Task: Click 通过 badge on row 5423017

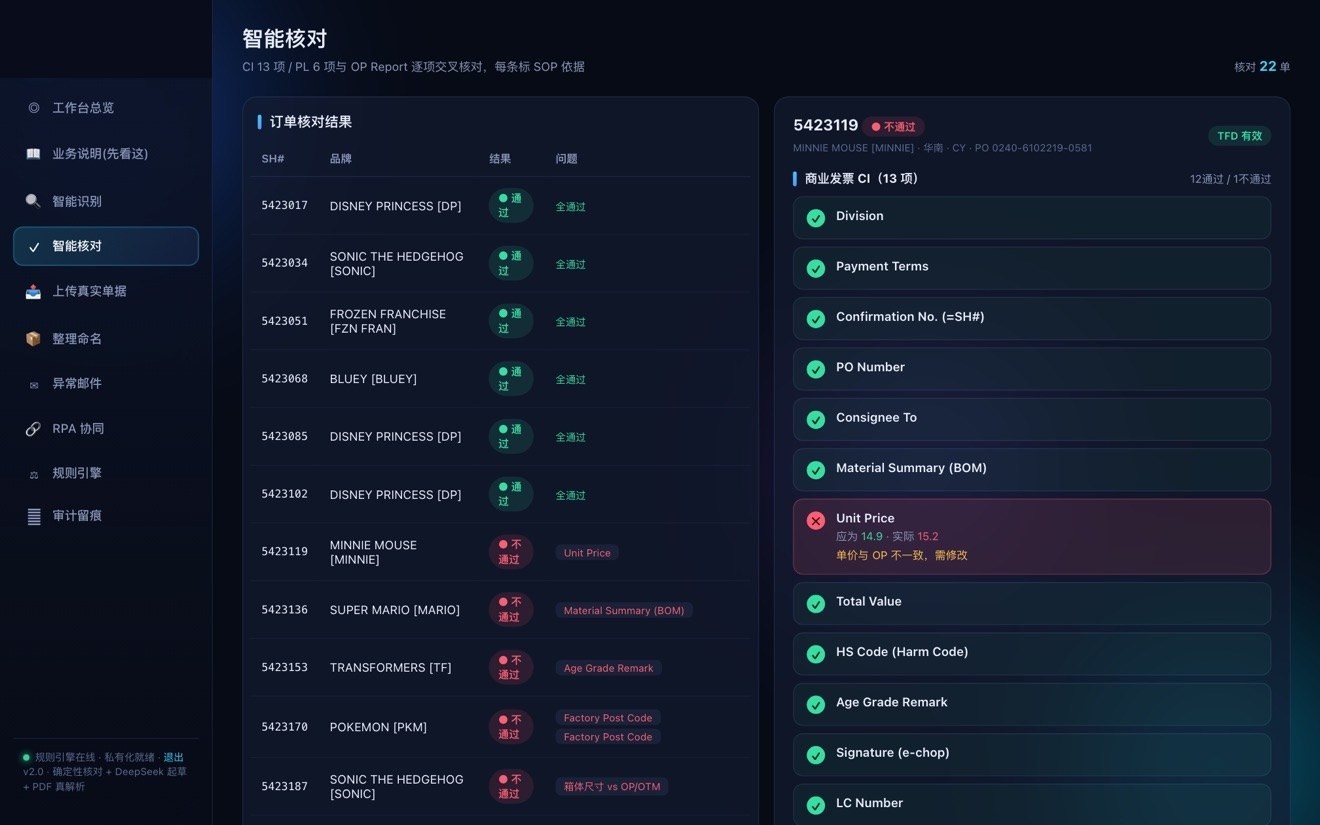Action: (x=511, y=206)
